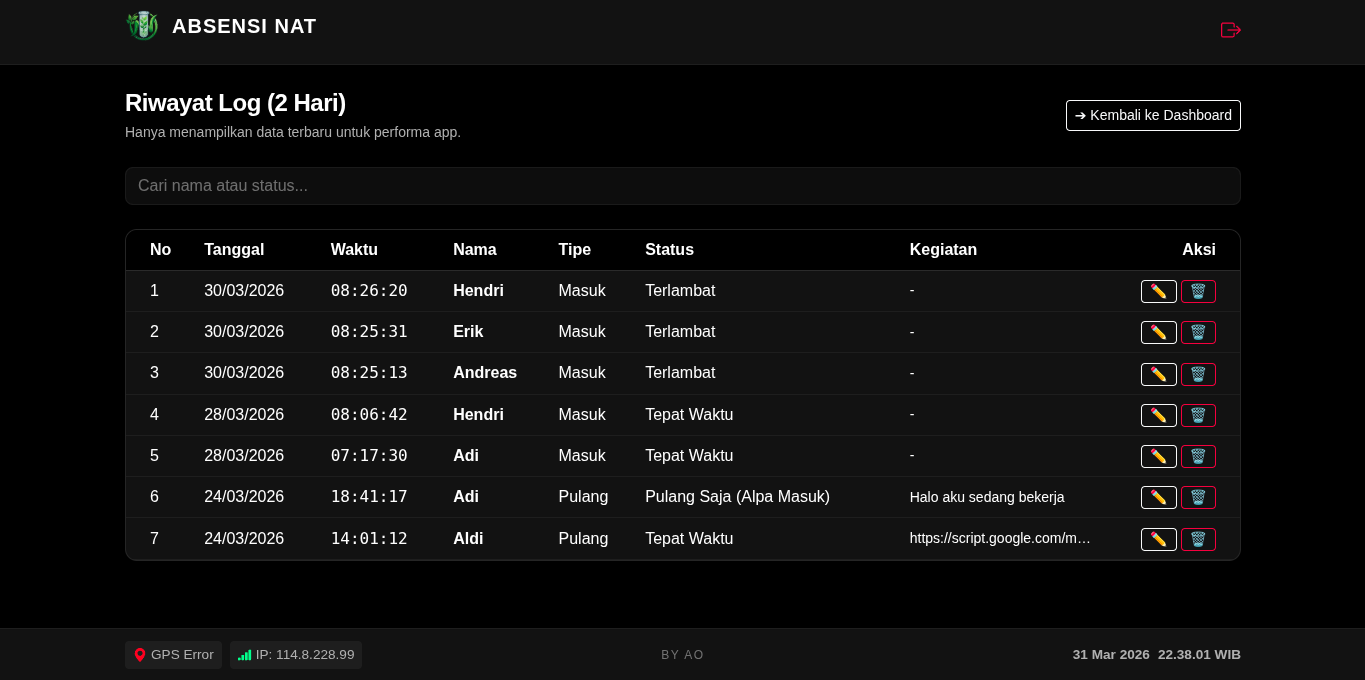The width and height of the screenshot is (1365, 680).
Task: Click the Kembali ke Dashboard button
Action: pyautogui.click(x=1152, y=115)
